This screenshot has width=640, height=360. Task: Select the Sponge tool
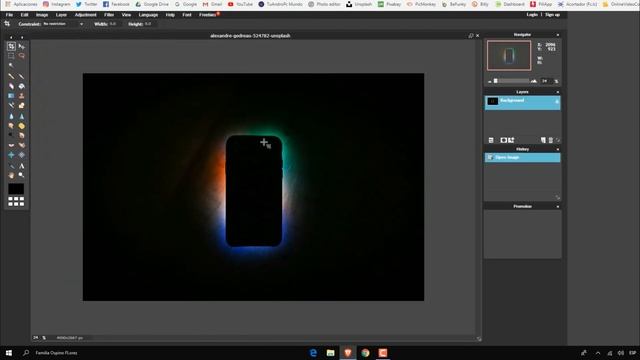pos(22,126)
